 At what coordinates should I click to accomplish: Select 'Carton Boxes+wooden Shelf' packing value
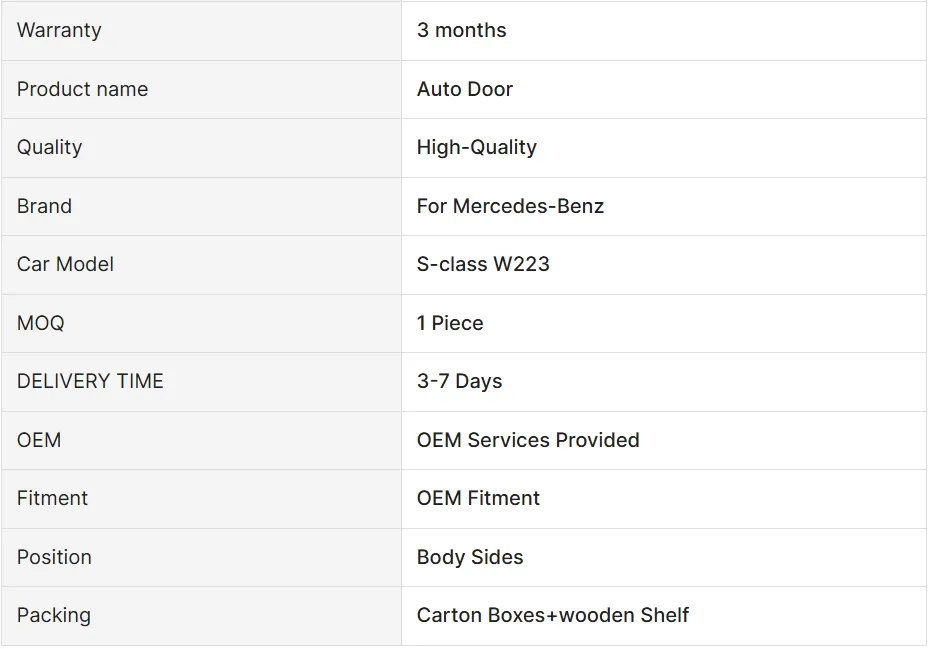(x=553, y=615)
